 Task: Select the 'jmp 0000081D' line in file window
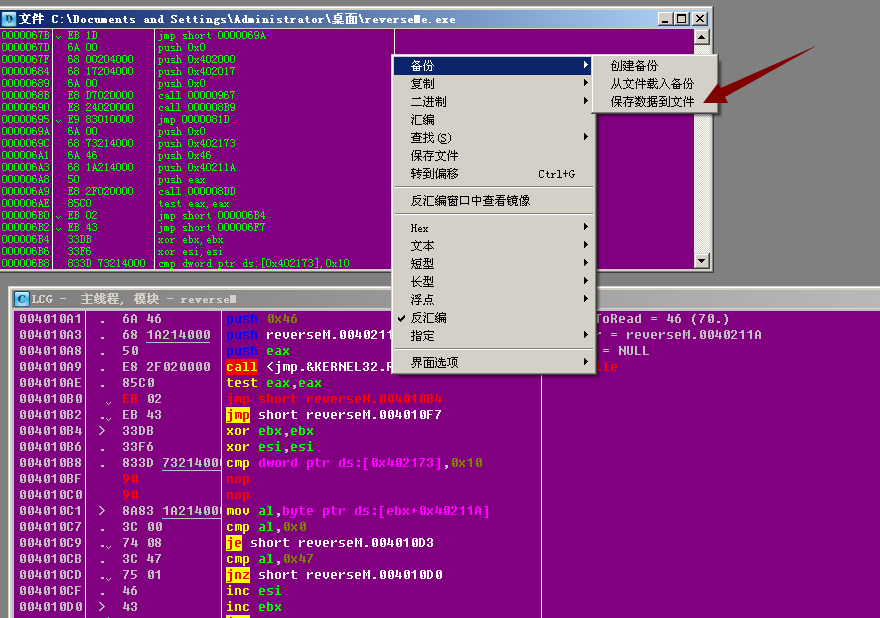point(196,120)
